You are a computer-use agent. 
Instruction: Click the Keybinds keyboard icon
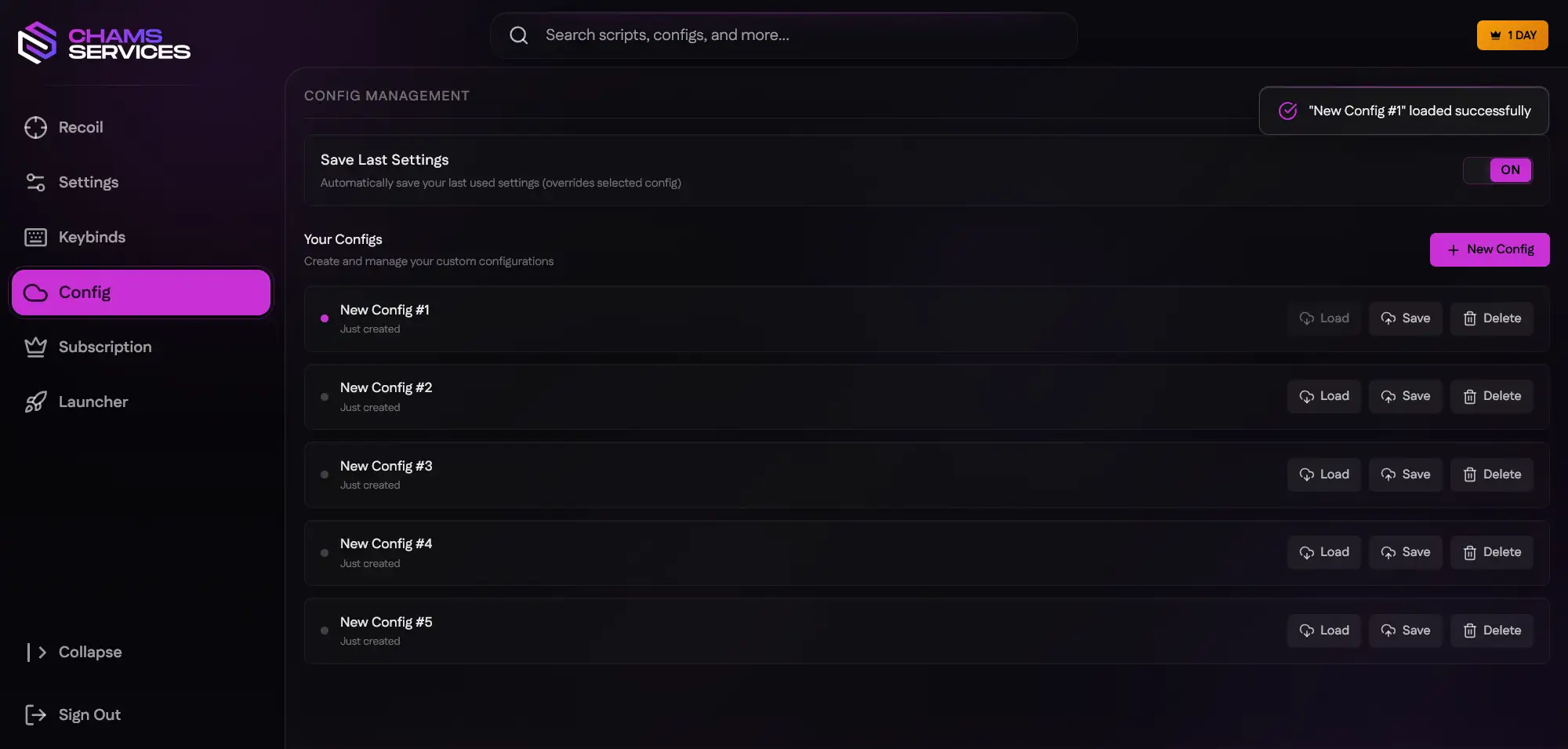tap(35, 237)
